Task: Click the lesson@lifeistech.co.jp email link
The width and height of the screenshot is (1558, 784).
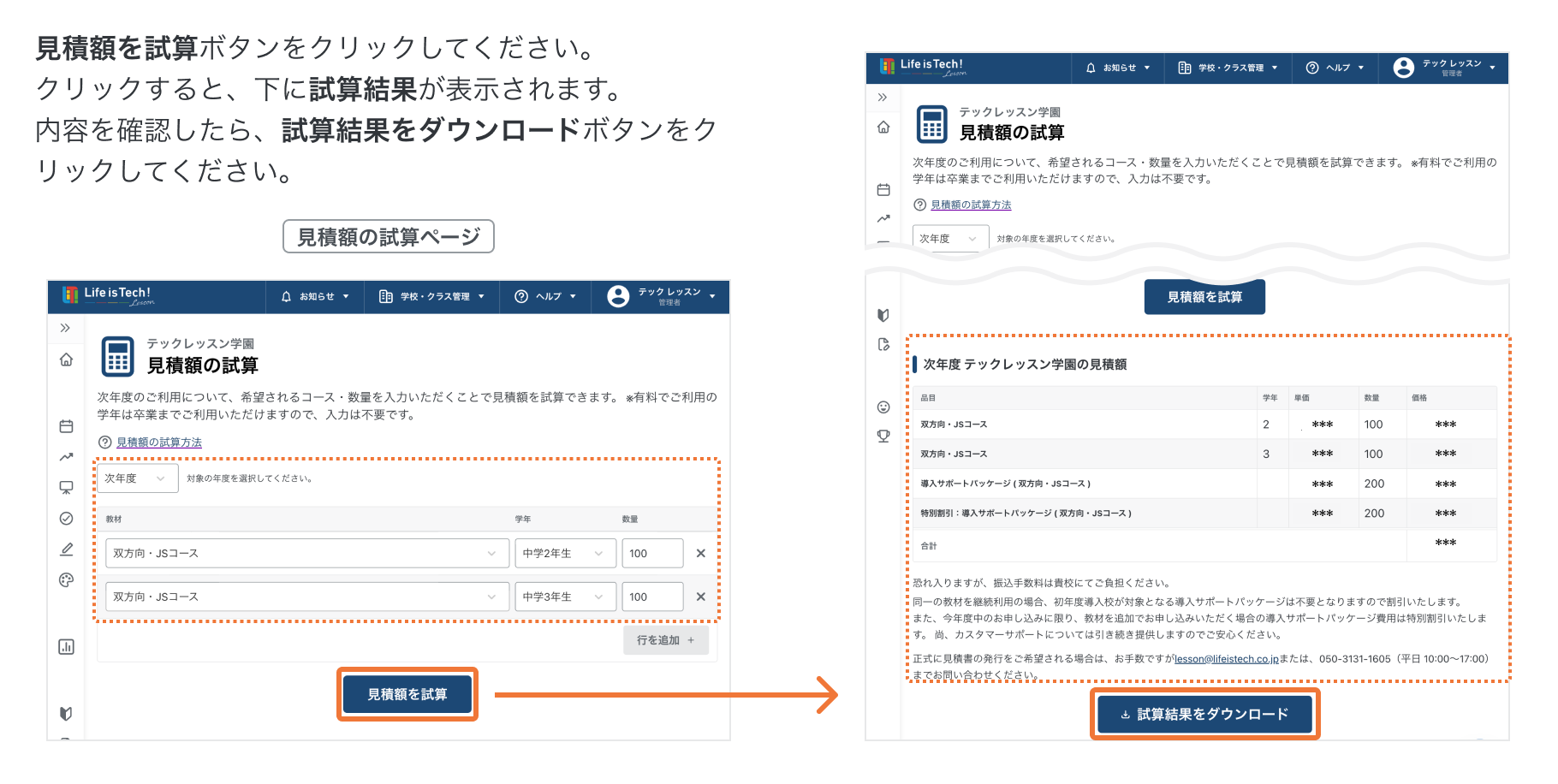Action: [x=1226, y=659]
